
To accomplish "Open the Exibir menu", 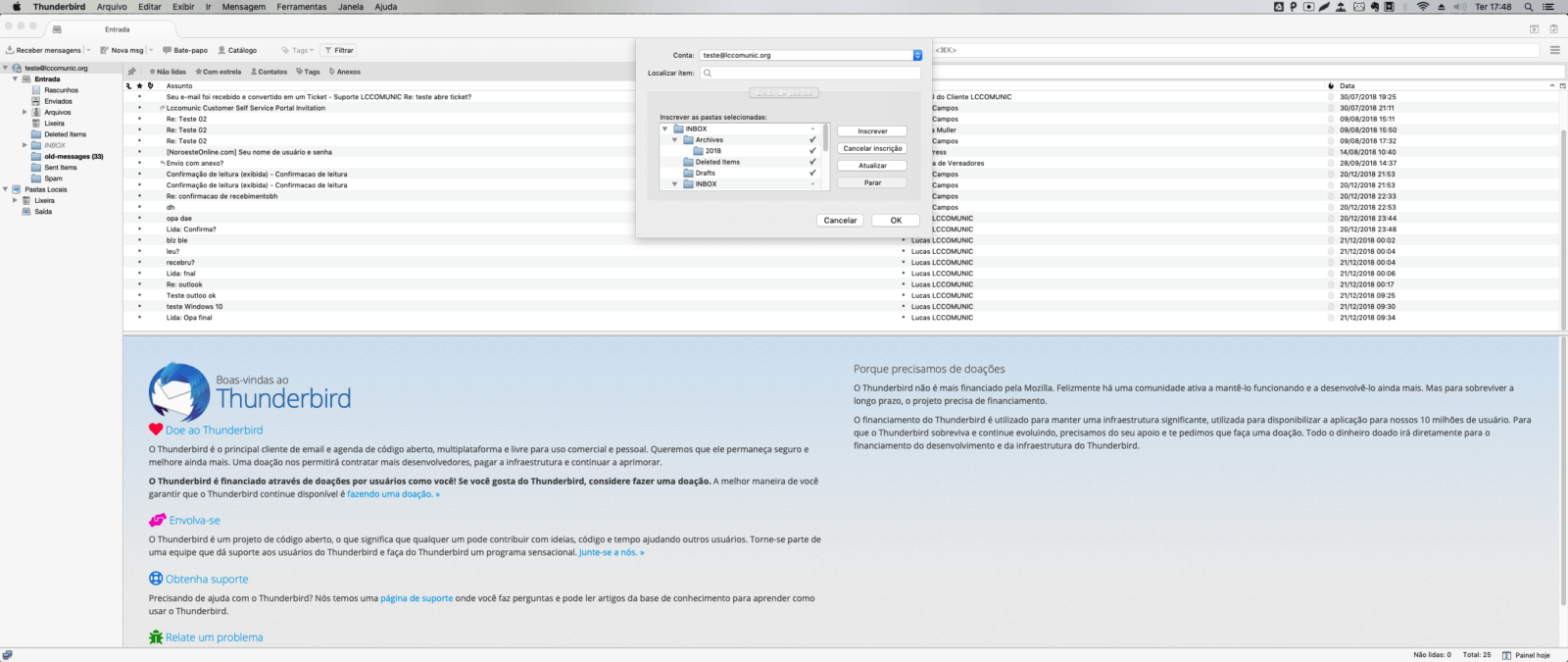I will coord(183,7).
